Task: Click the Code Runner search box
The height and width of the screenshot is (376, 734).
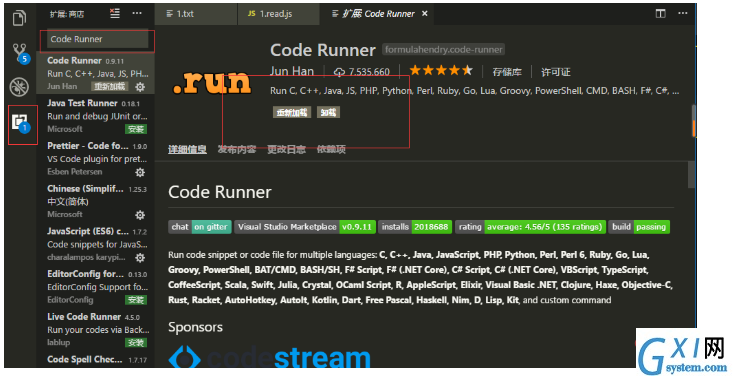Action: [97, 39]
